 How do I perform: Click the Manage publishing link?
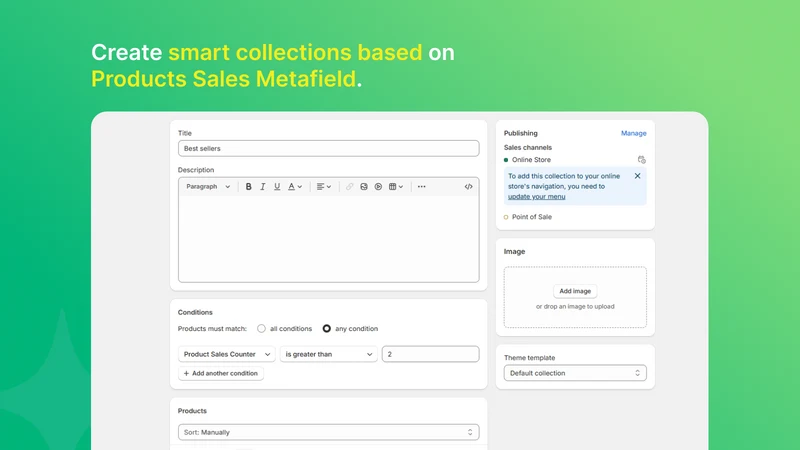(x=634, y=133)
